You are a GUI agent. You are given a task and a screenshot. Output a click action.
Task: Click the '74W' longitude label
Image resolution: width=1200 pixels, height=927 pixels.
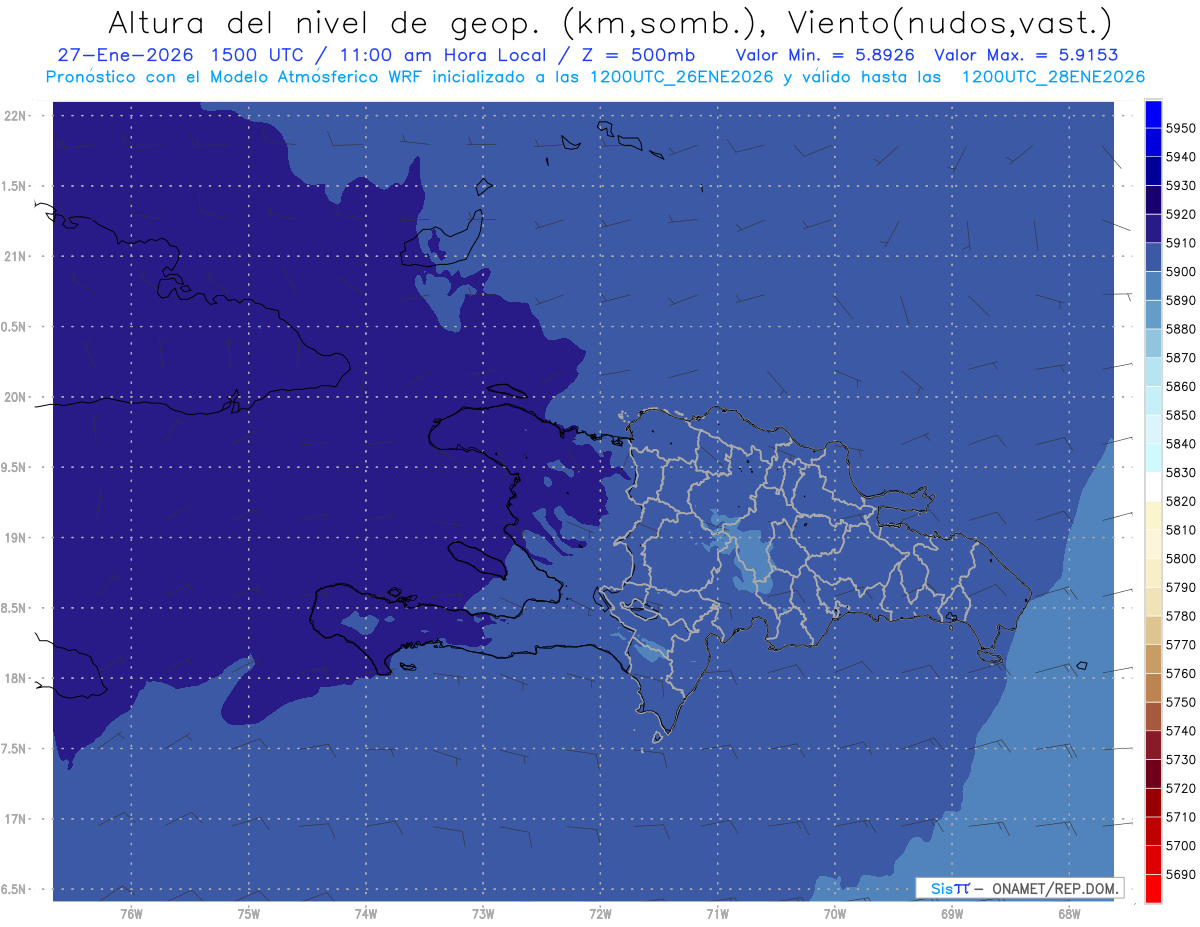click(x=366, y=913)
